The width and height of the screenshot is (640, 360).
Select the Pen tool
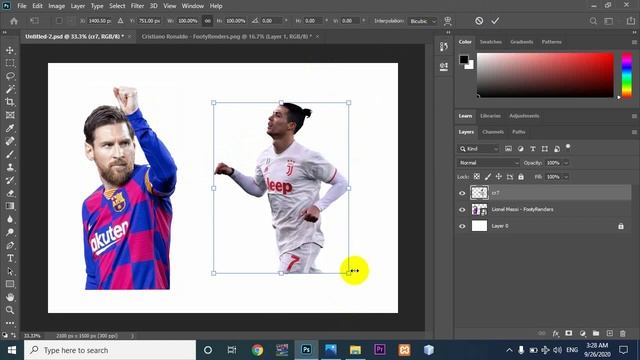10,245
